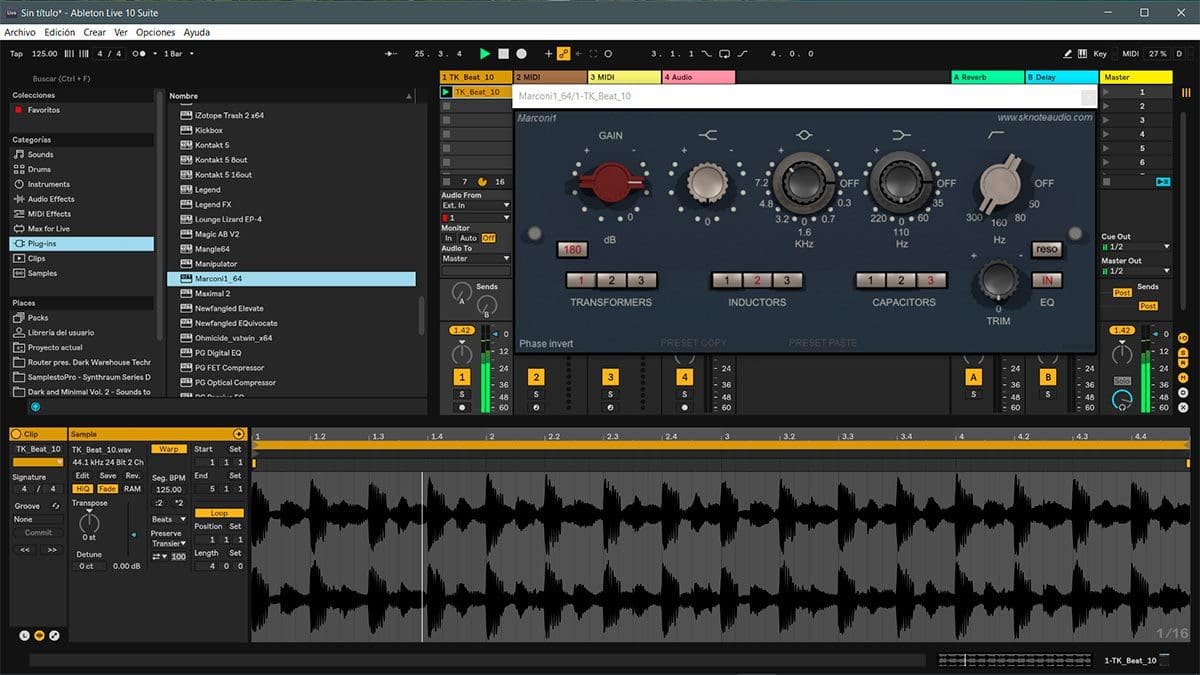Select the Drums category icon

(19, 170)
